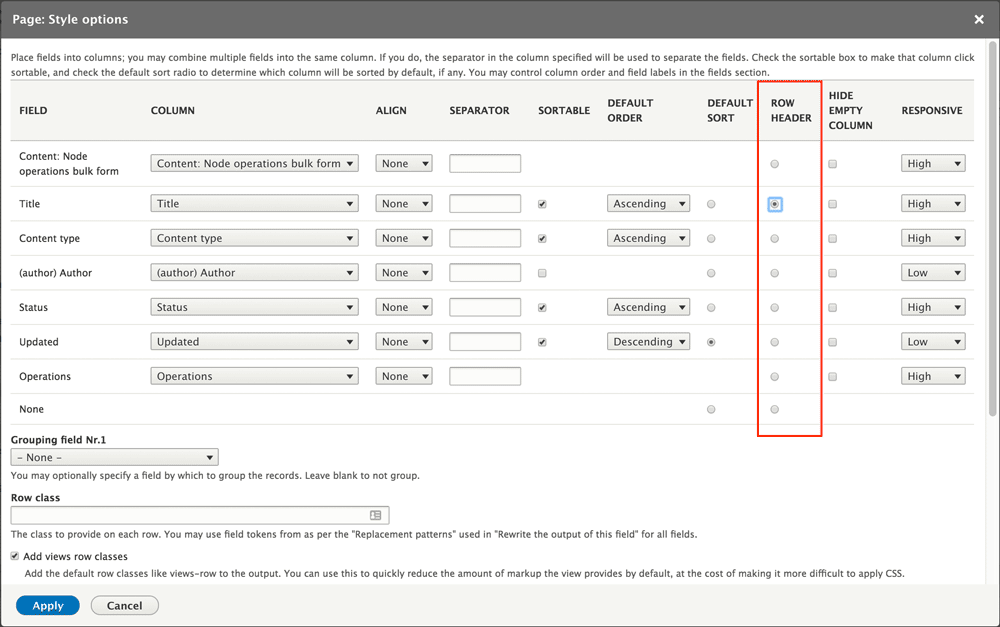Select default sort radio on None row
Image resolution: width=1000 pixels, height=627 pixels.
[x=711, y=408]
